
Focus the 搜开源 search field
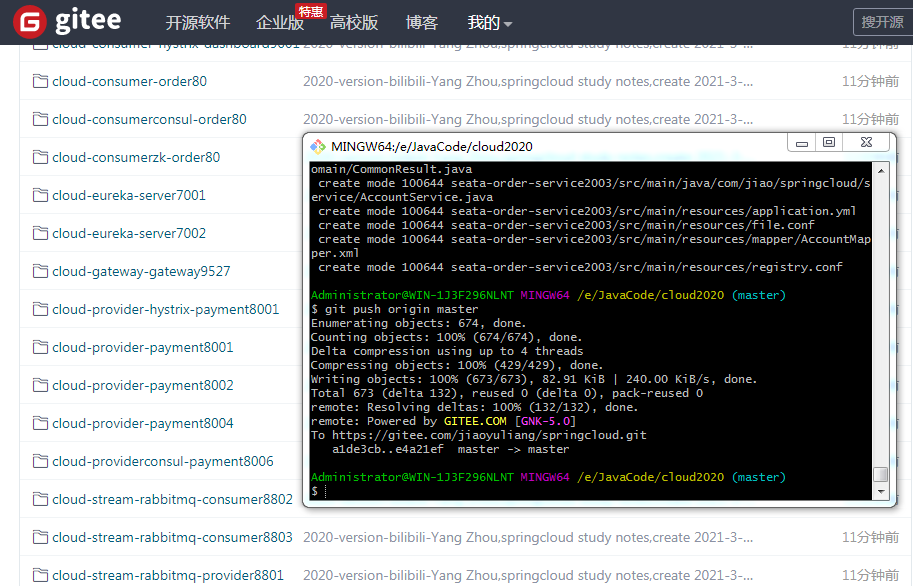(x=883, y=22)
